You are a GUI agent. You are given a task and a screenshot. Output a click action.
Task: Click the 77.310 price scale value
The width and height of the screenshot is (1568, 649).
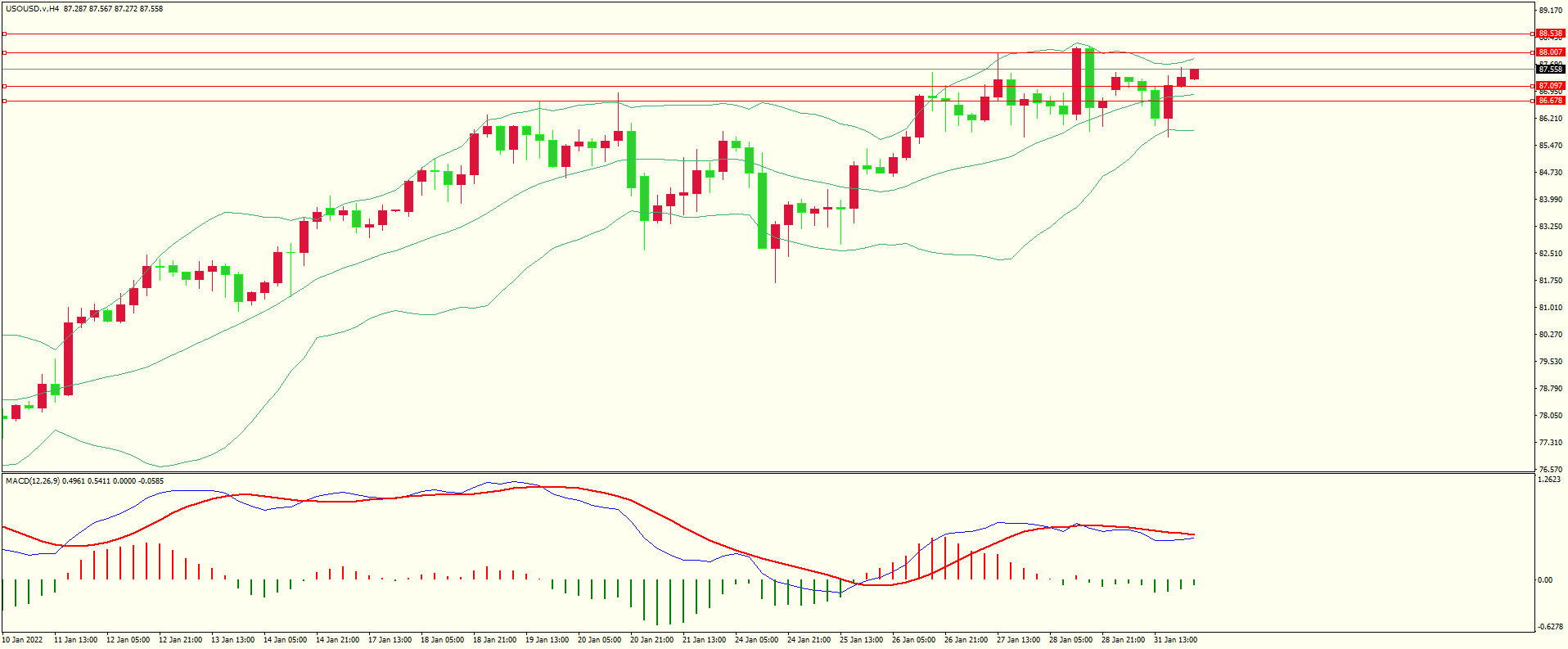click(1550, 443)
